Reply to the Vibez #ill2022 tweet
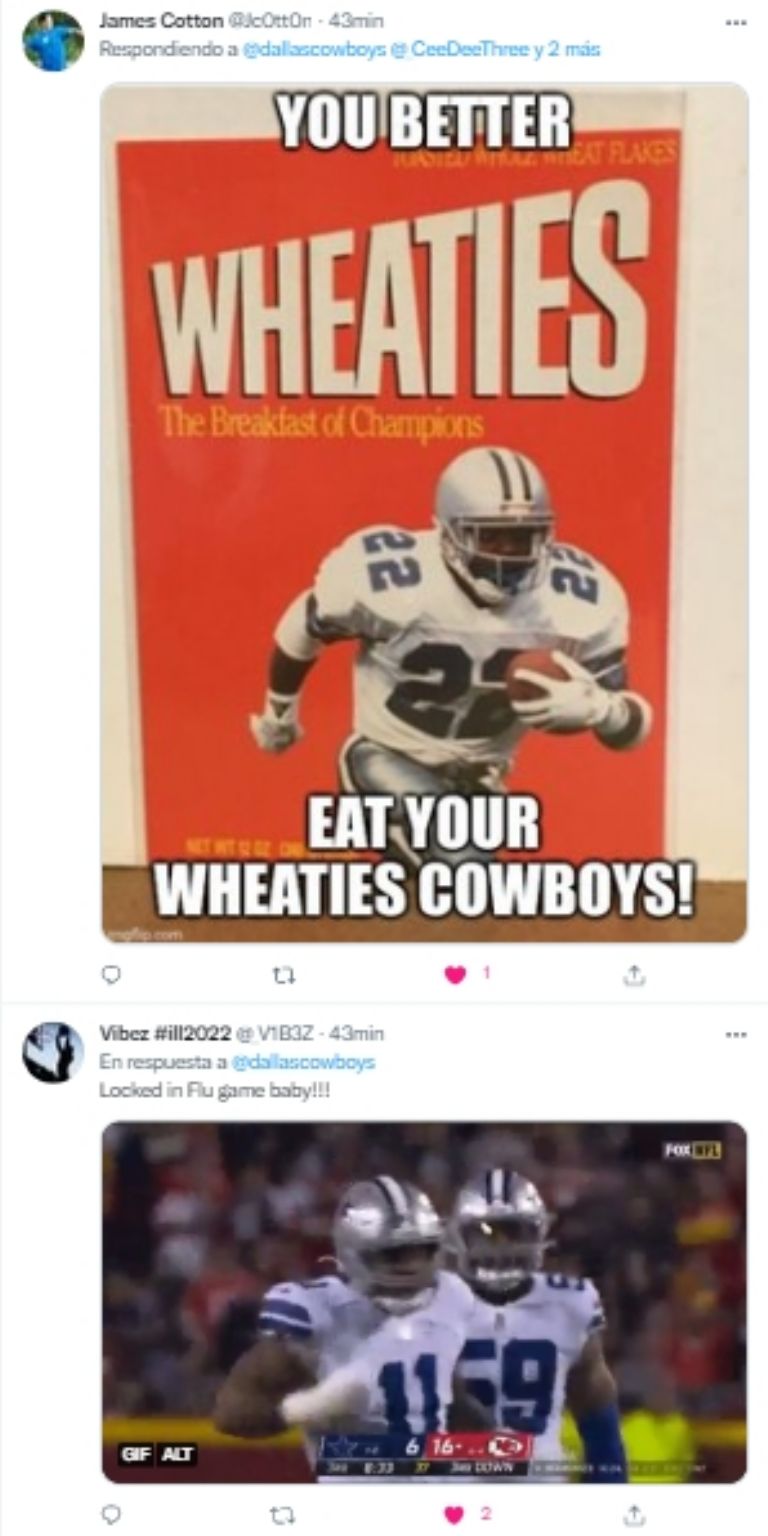Image resolution: width=768 pixels, height=1536 pixels. (112, 1514)
